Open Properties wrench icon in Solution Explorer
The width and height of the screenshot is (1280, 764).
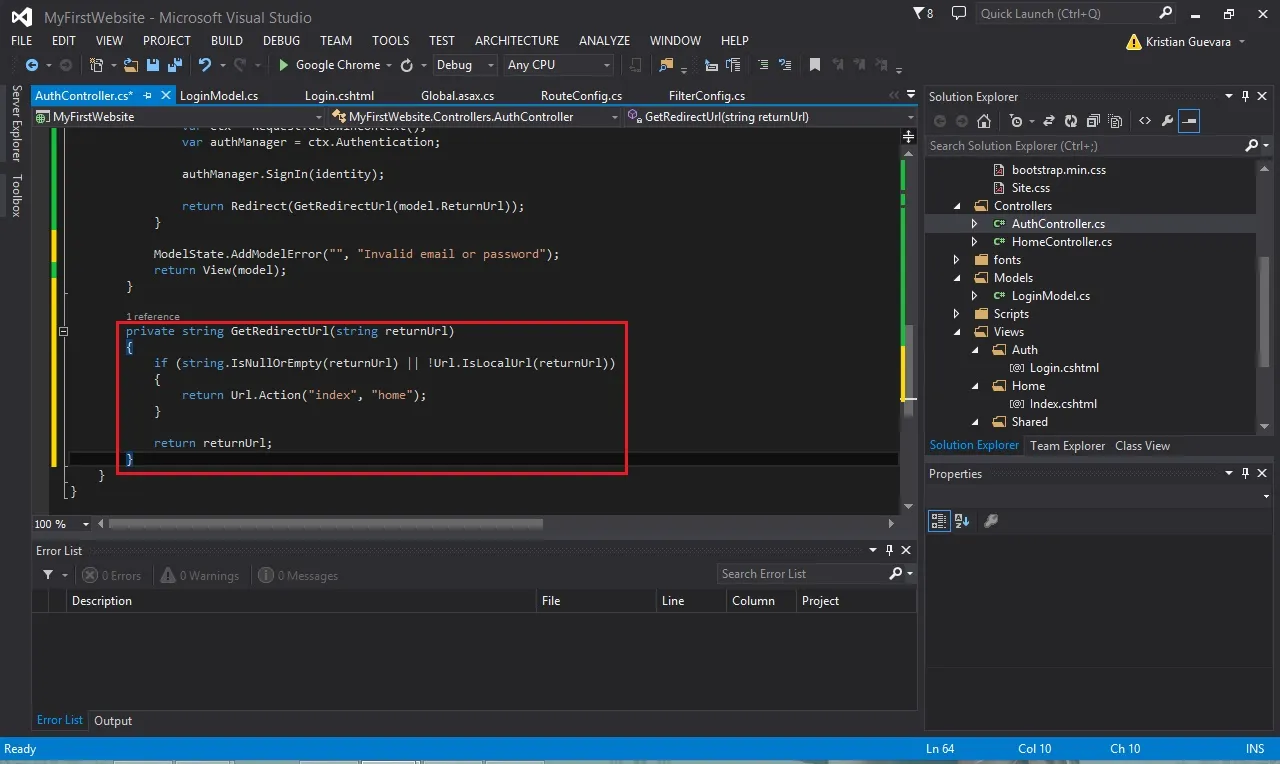coord(1167,121)
